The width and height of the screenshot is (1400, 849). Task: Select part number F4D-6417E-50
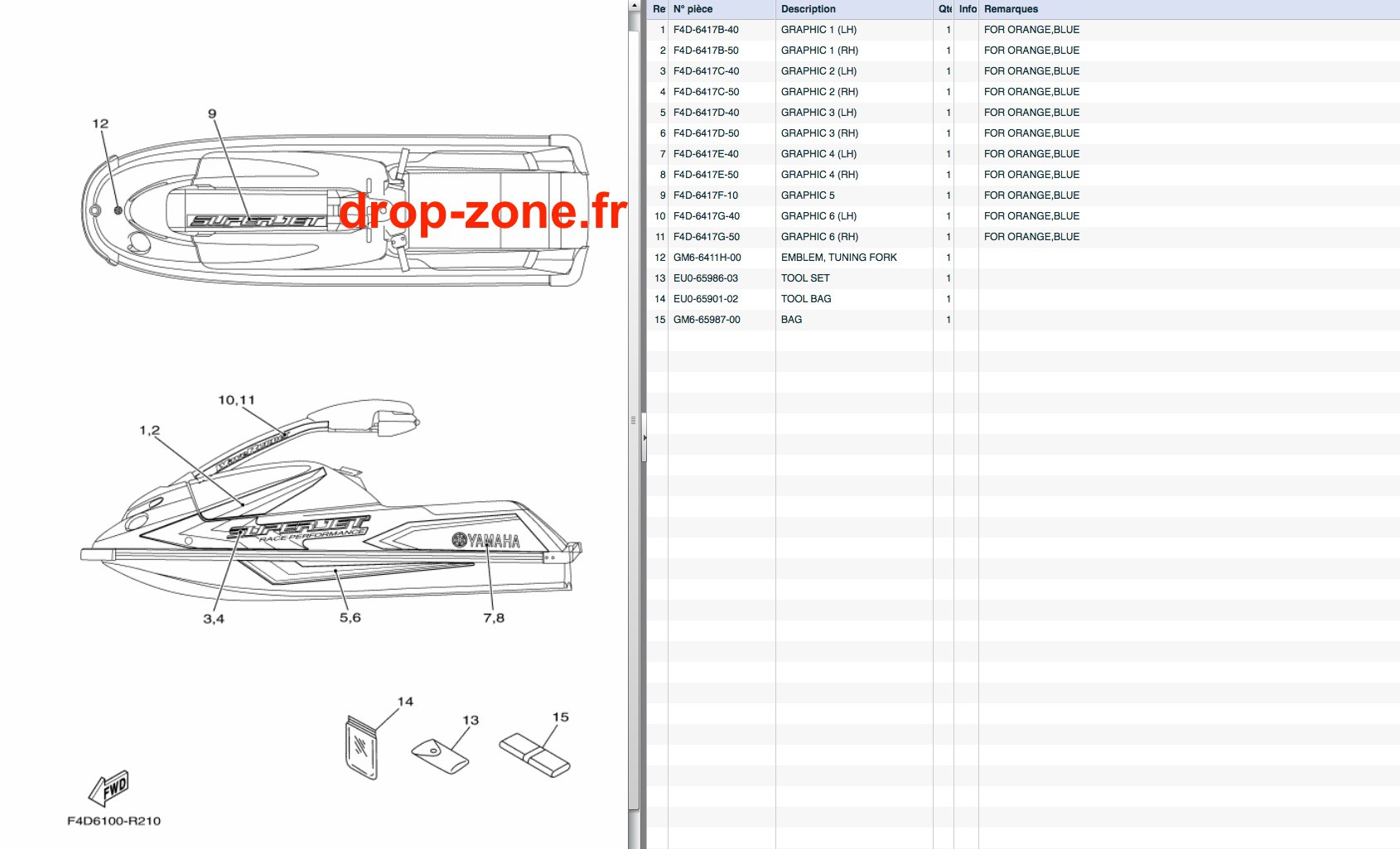coord(706,175)
